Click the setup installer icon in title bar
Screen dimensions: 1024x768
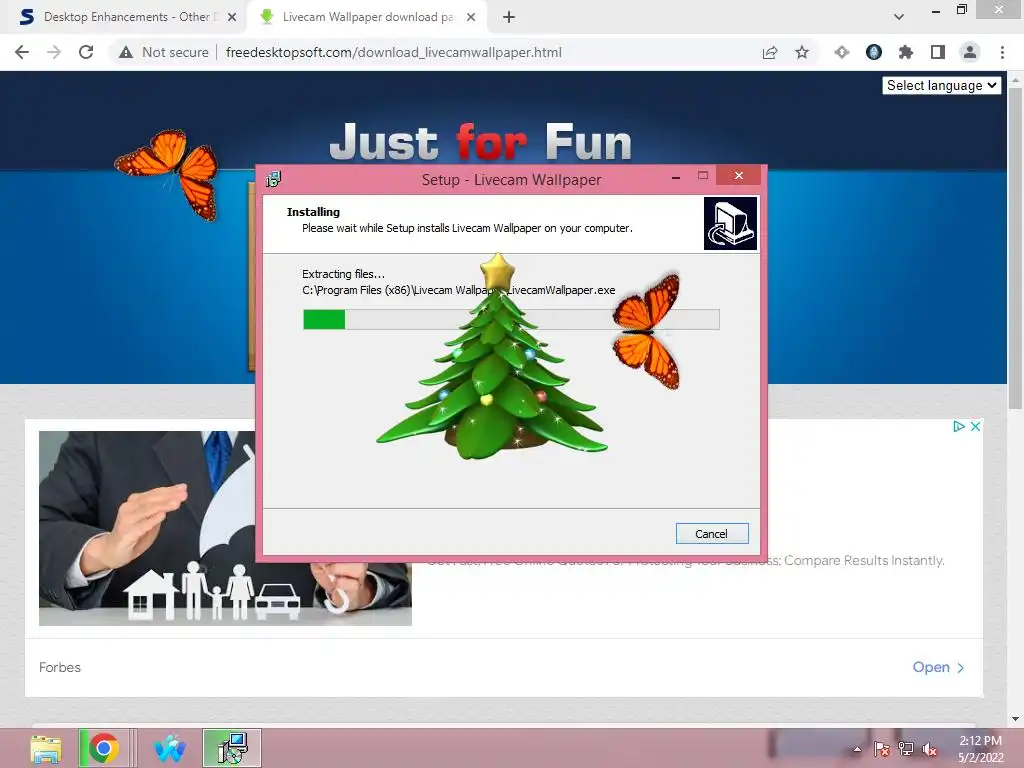point(274,179)
